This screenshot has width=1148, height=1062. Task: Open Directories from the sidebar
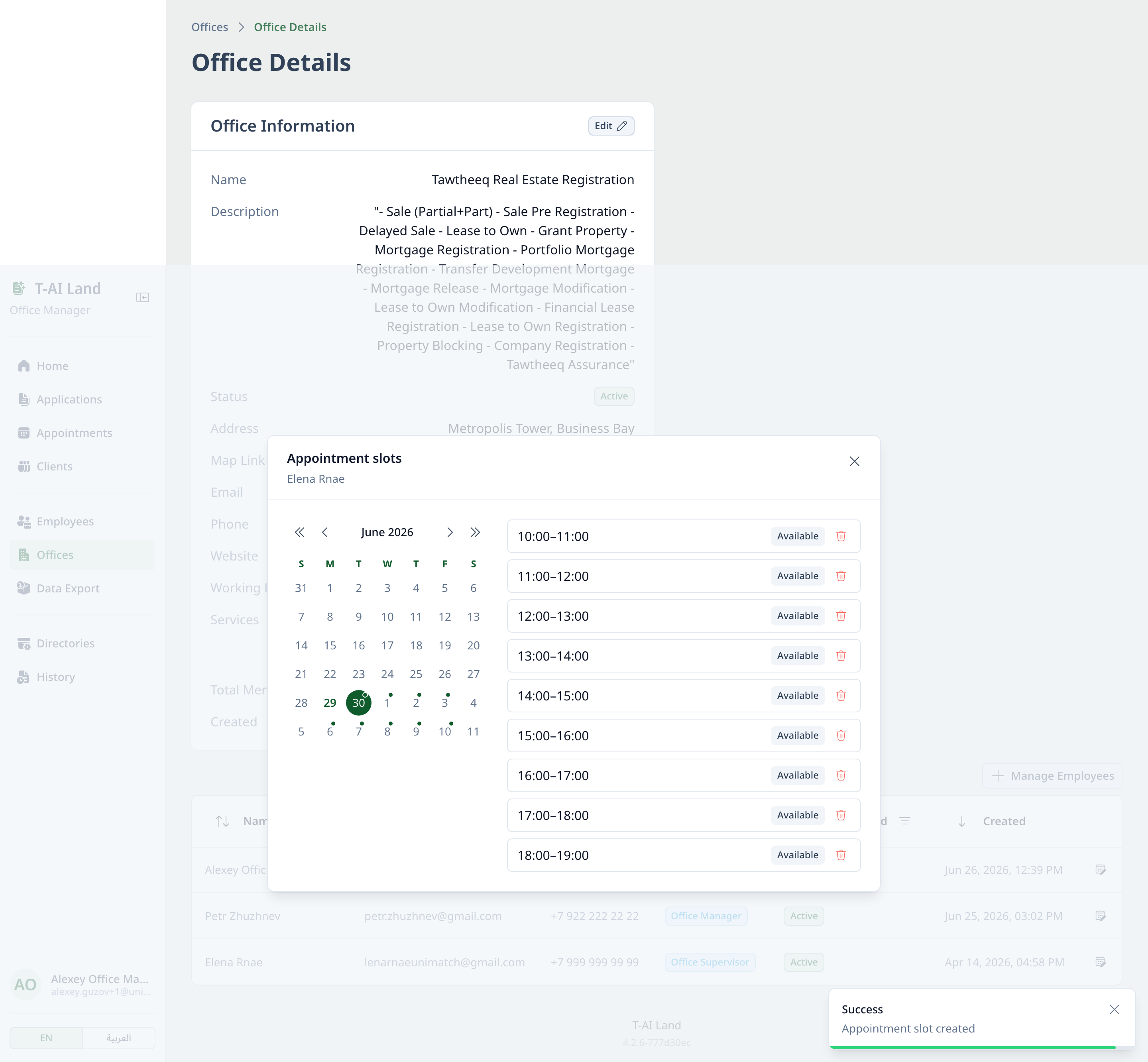pyautogui.click(x=83, y=644)
